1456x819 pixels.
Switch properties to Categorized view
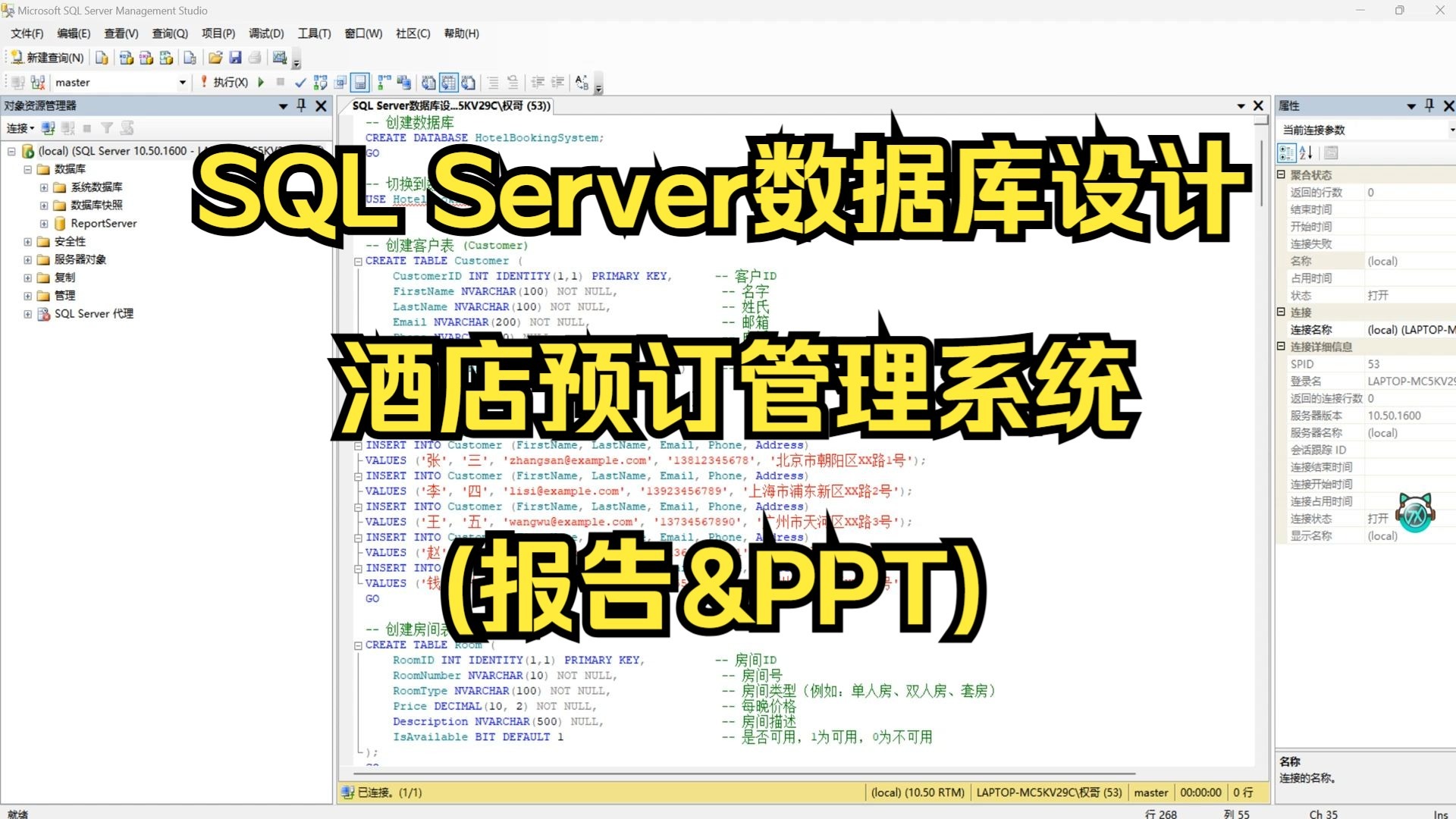pos(1287,153)
